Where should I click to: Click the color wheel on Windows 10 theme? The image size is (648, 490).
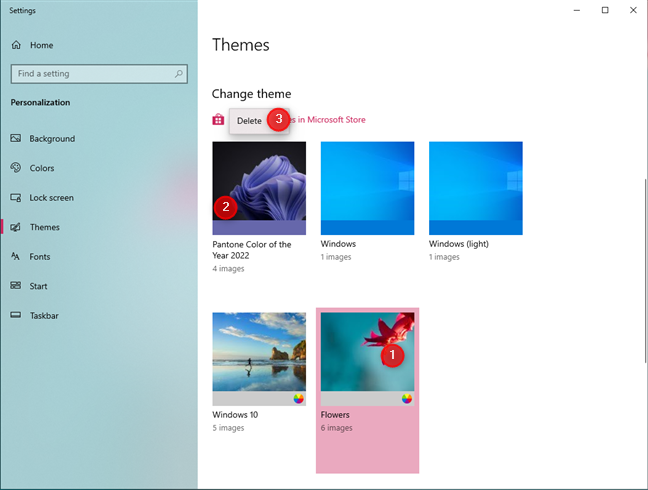pos(298,399)
